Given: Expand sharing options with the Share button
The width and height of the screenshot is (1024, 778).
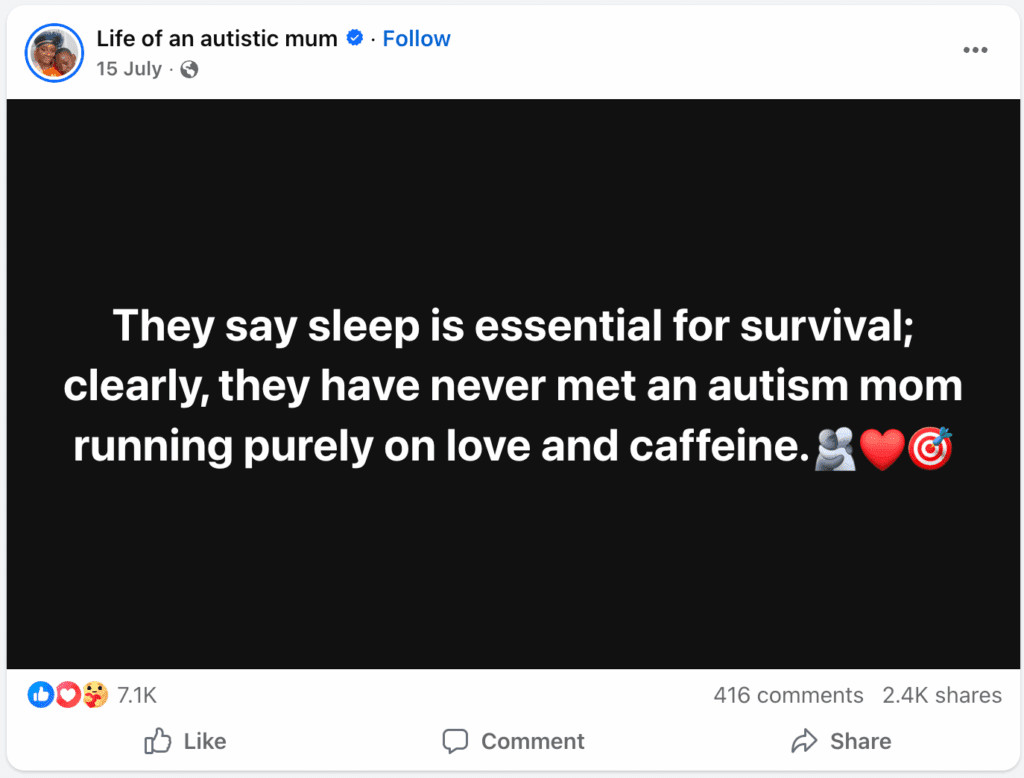Looking at the screenshot, I should (843, 741).
